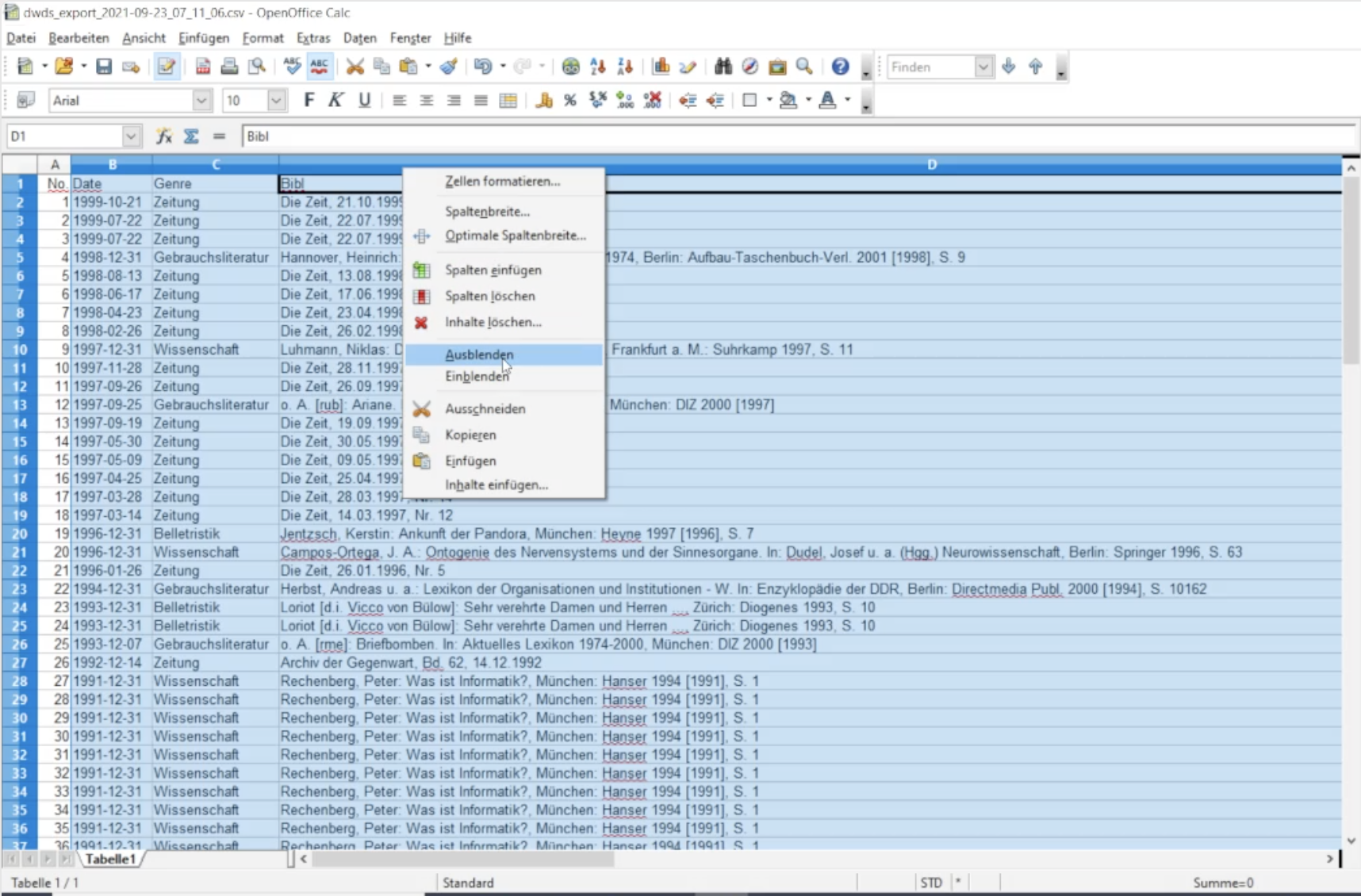Click the Function equals button

(x=219, y=136)
